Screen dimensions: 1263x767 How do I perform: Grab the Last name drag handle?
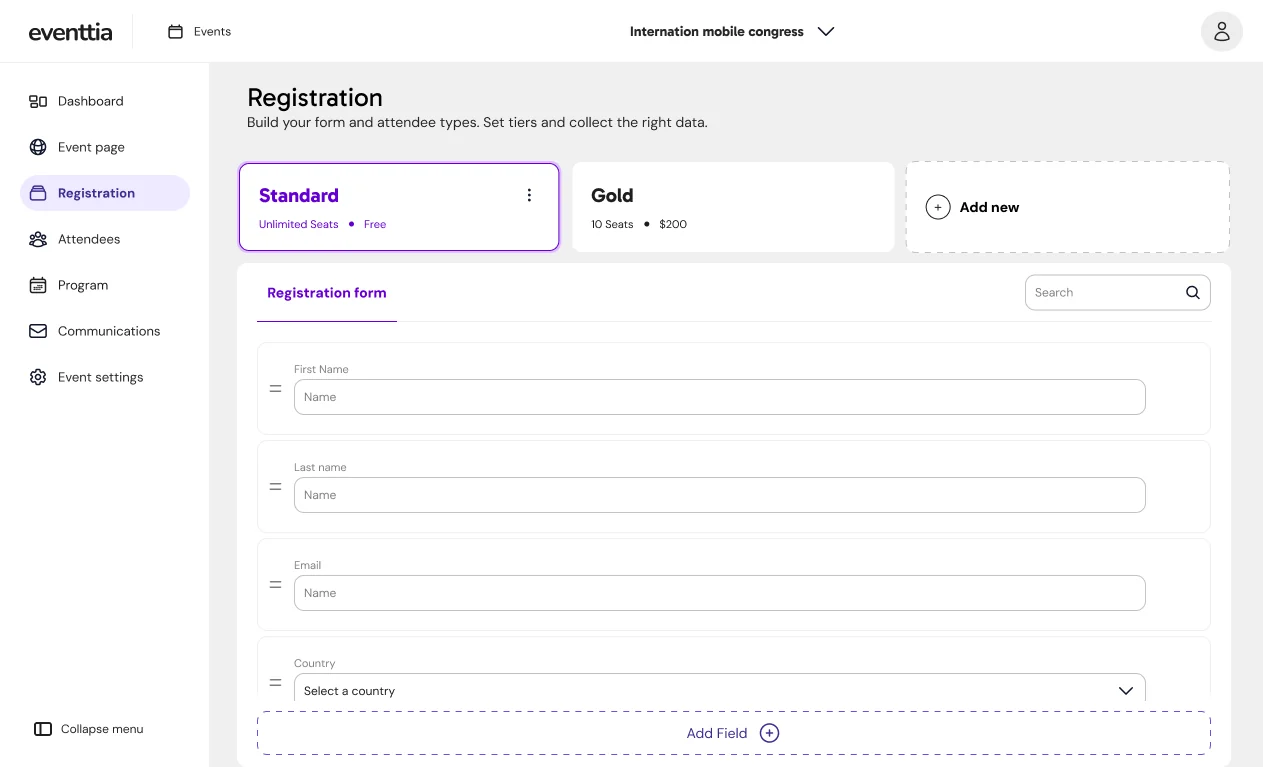pyautogui.click(x=276, y=487)
